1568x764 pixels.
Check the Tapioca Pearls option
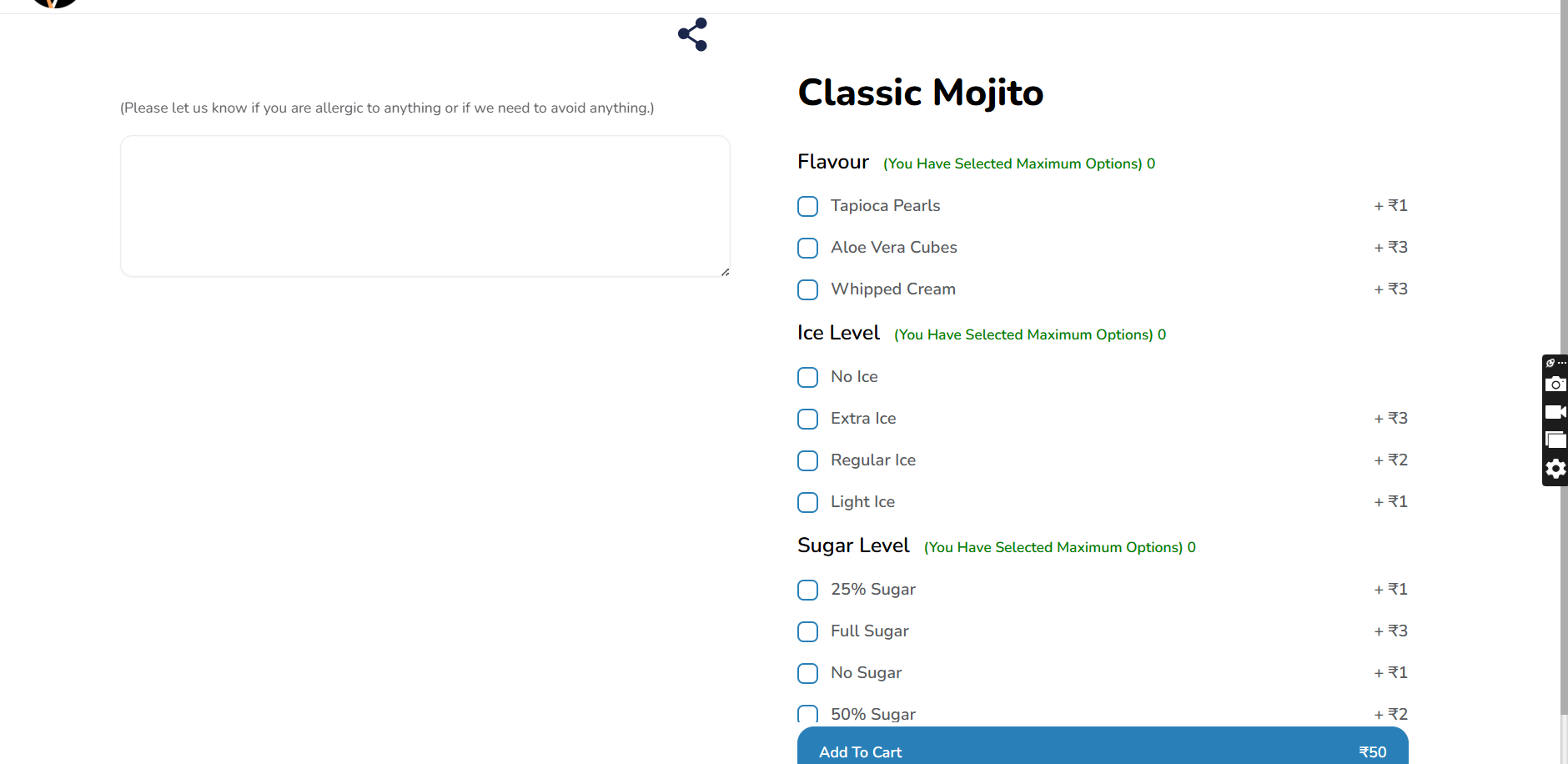(807, 206)
